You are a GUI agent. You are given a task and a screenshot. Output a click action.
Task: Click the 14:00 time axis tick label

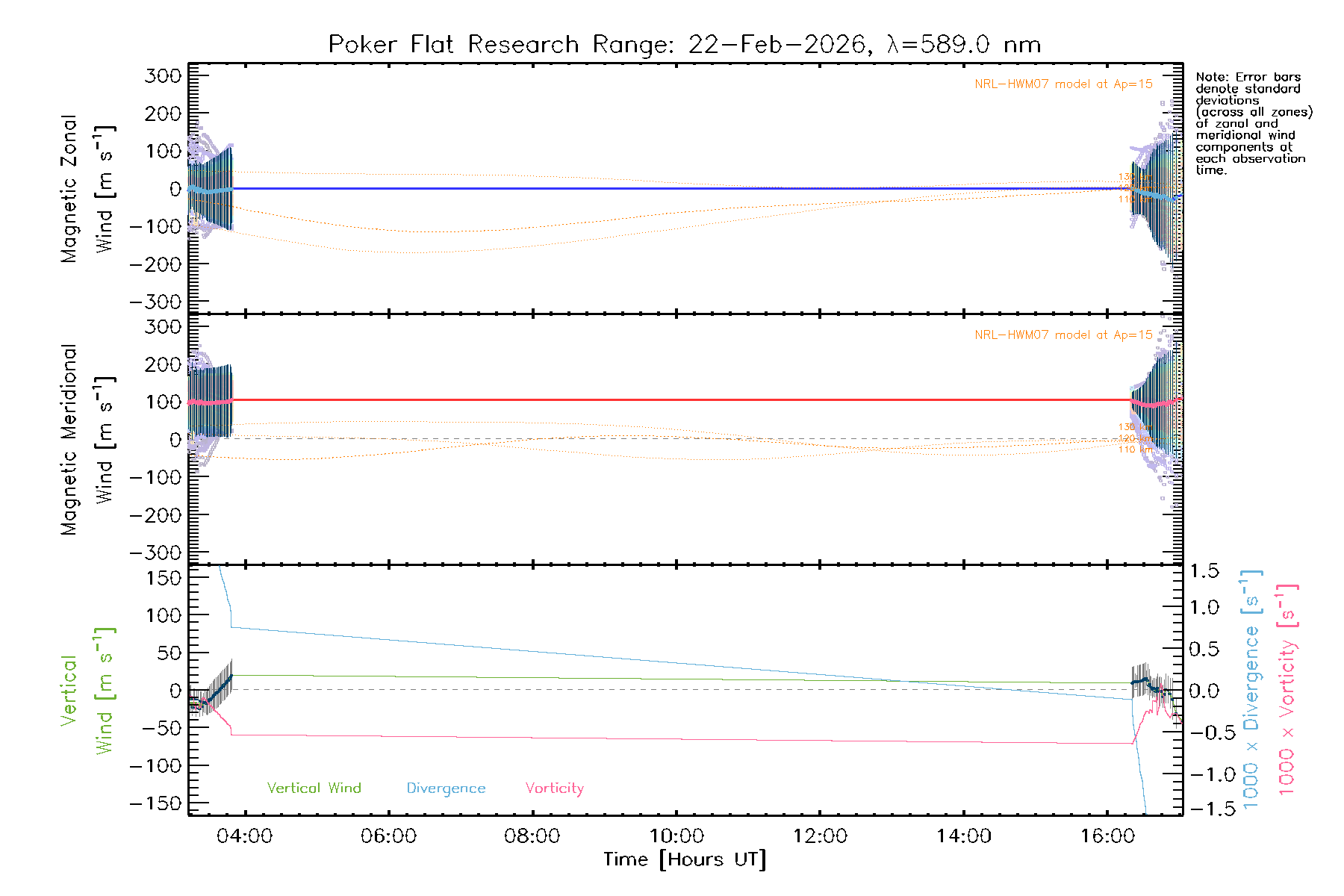coord(963,836)
